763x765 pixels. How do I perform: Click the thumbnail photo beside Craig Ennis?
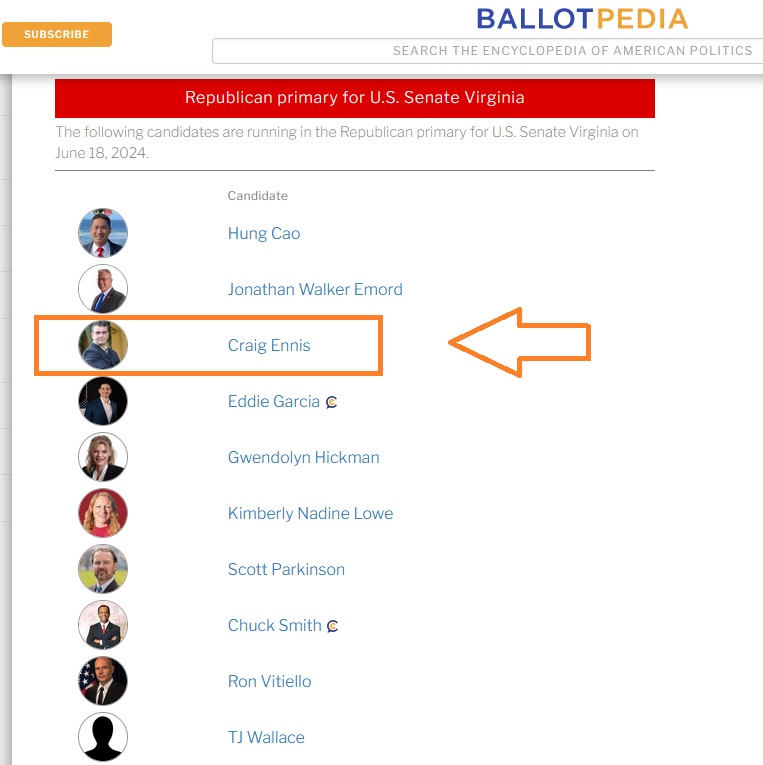tap(103, 345)
